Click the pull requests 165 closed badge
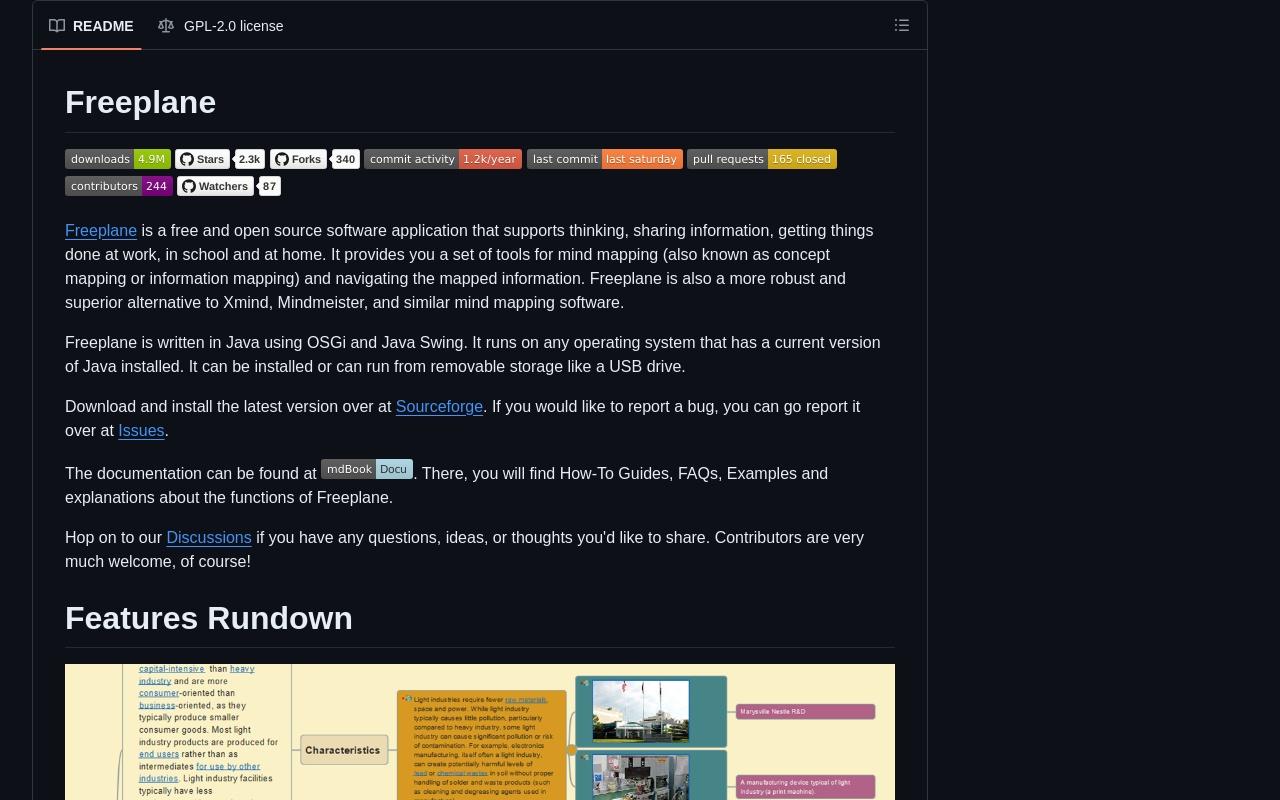The width and height of the screenshot is (1280, 800). coord(762,159)
